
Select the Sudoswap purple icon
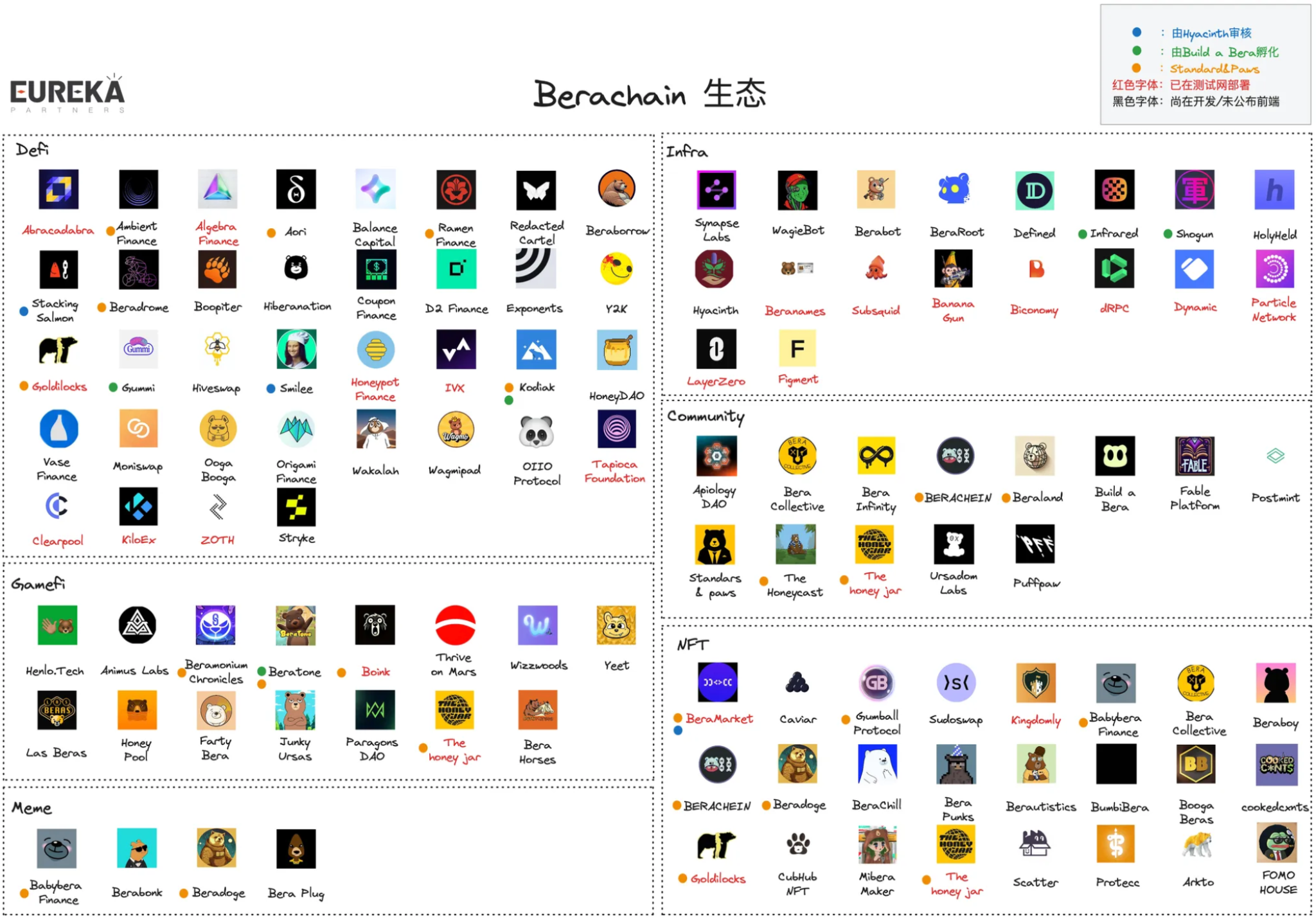point(956,683)
